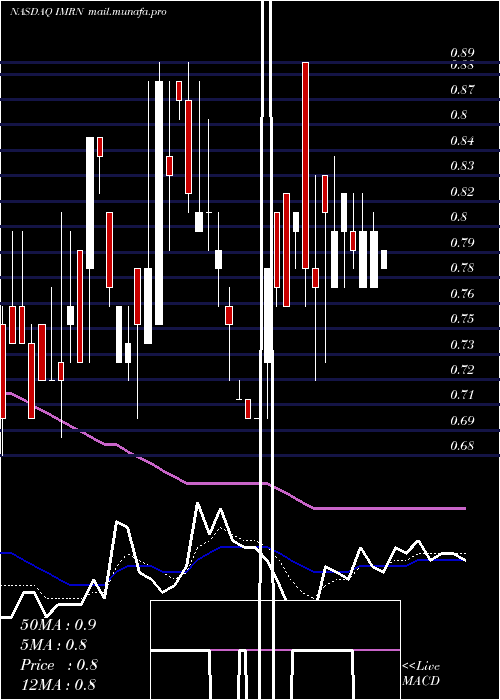
Task: Click the 0.69 price axis label
Action: pos(462,421)
